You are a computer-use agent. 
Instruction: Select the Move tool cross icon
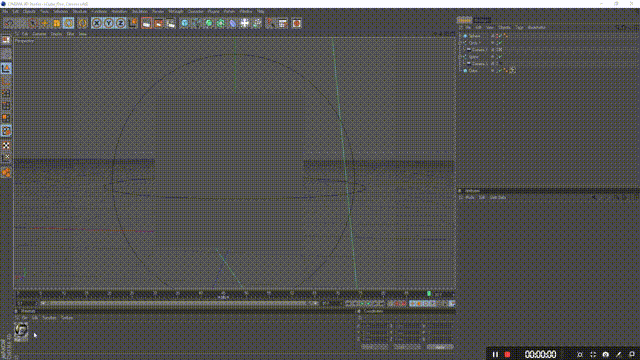44,23
